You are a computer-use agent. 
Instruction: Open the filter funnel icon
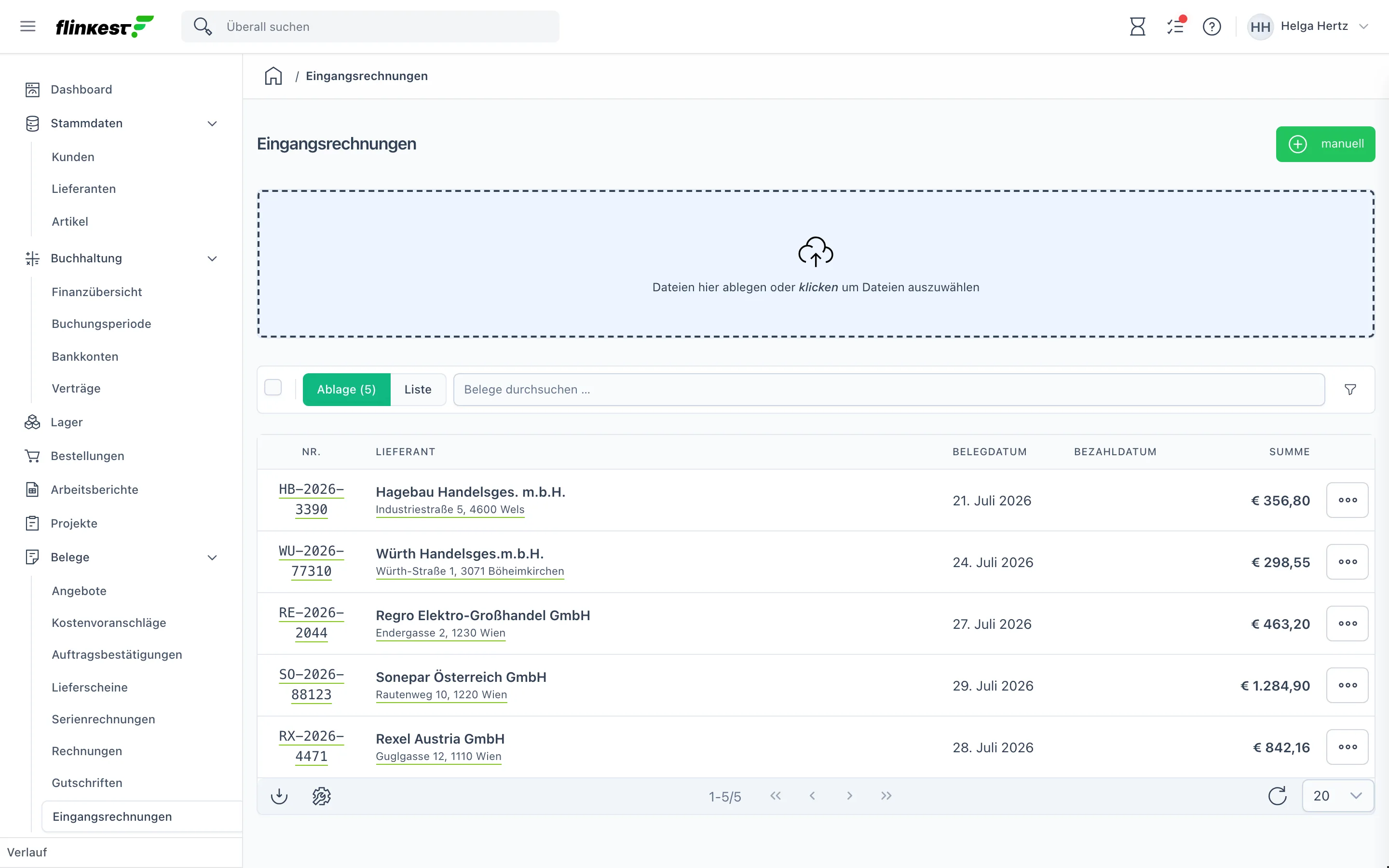click(x=1350, y=389)
